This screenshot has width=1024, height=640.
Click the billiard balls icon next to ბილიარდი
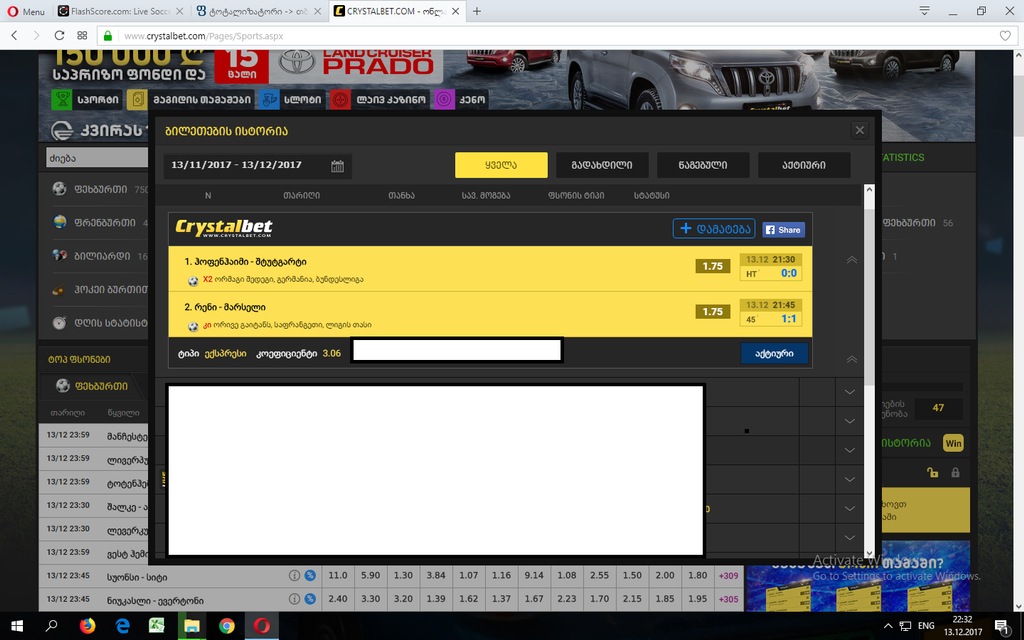[x=59, y=255]
